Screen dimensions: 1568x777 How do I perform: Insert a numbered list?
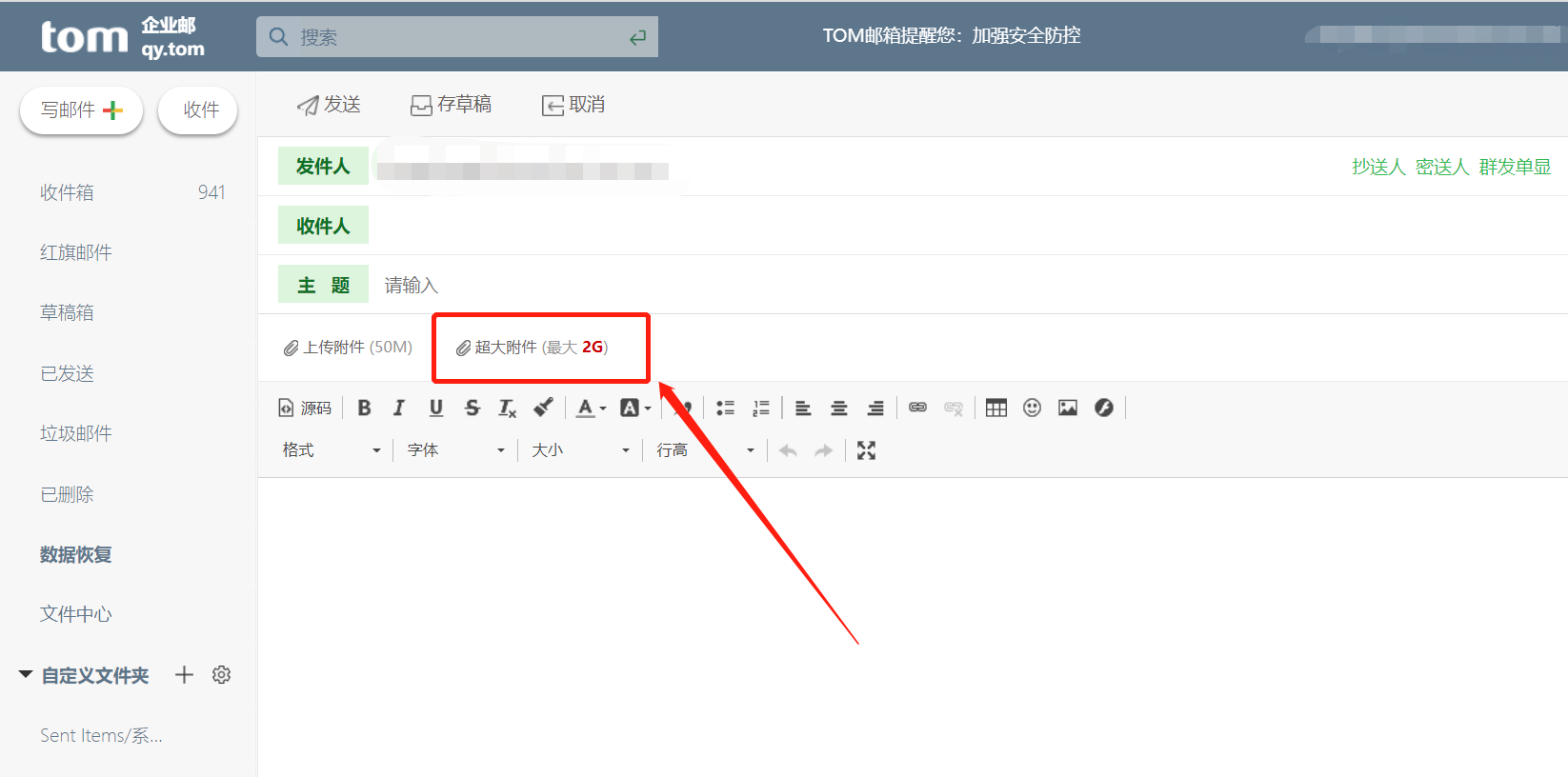(x=761, y=408)
